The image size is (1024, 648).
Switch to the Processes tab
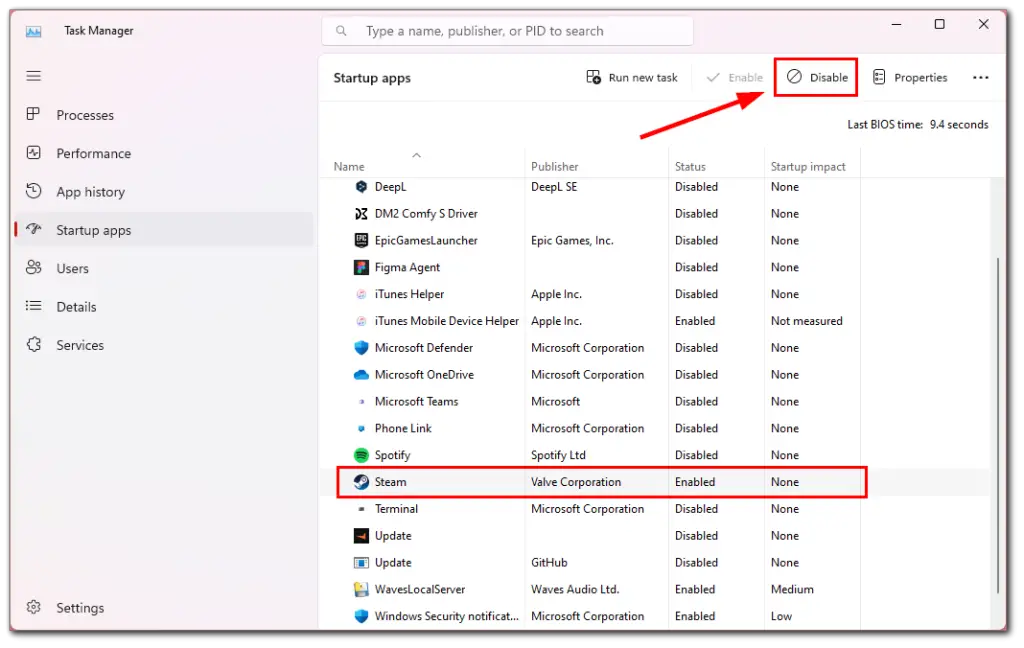point(85,115)
